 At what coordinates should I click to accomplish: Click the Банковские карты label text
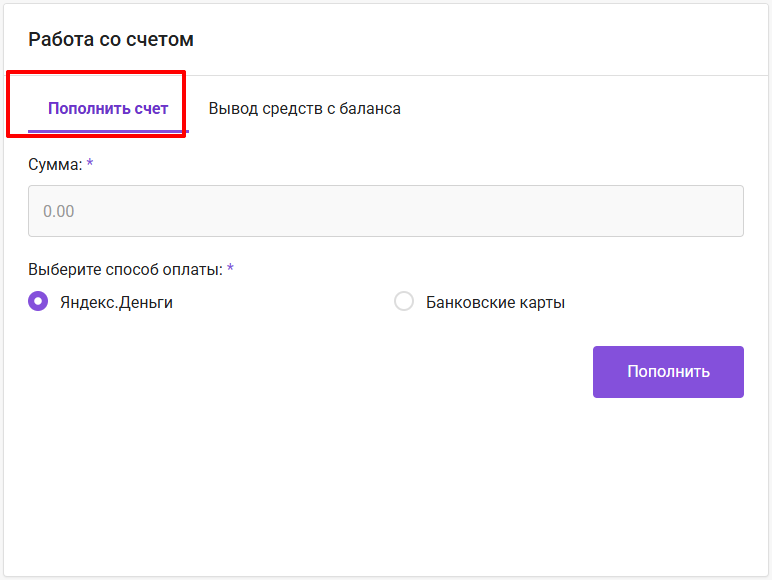tap(495, 302)
